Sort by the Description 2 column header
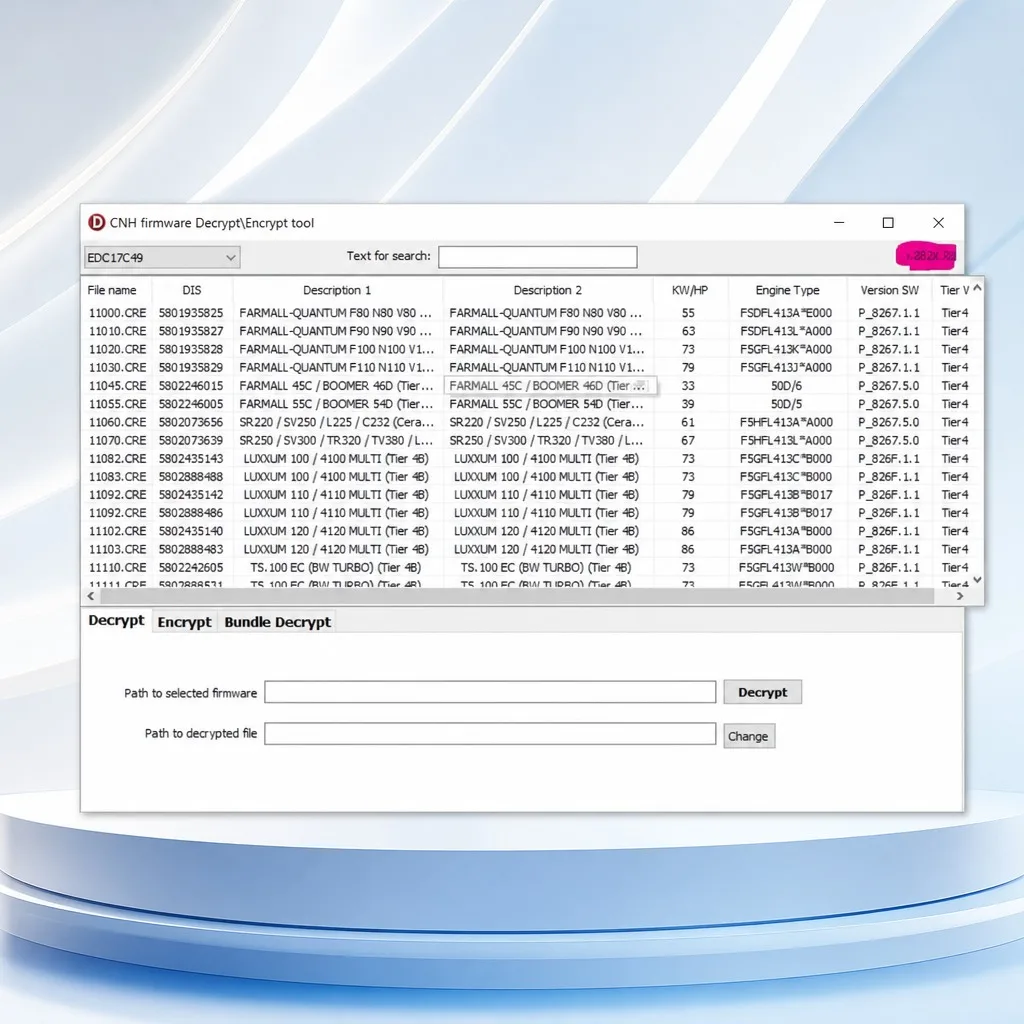The height and width of the screenshot is (1024, 1024). click(x=547, y=290)
